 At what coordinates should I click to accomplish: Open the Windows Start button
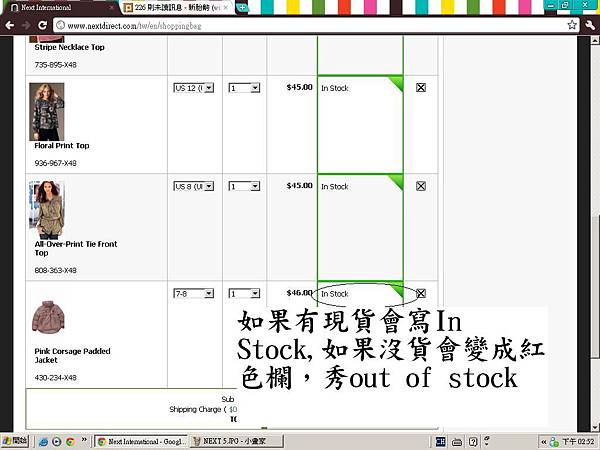(15, 441)
